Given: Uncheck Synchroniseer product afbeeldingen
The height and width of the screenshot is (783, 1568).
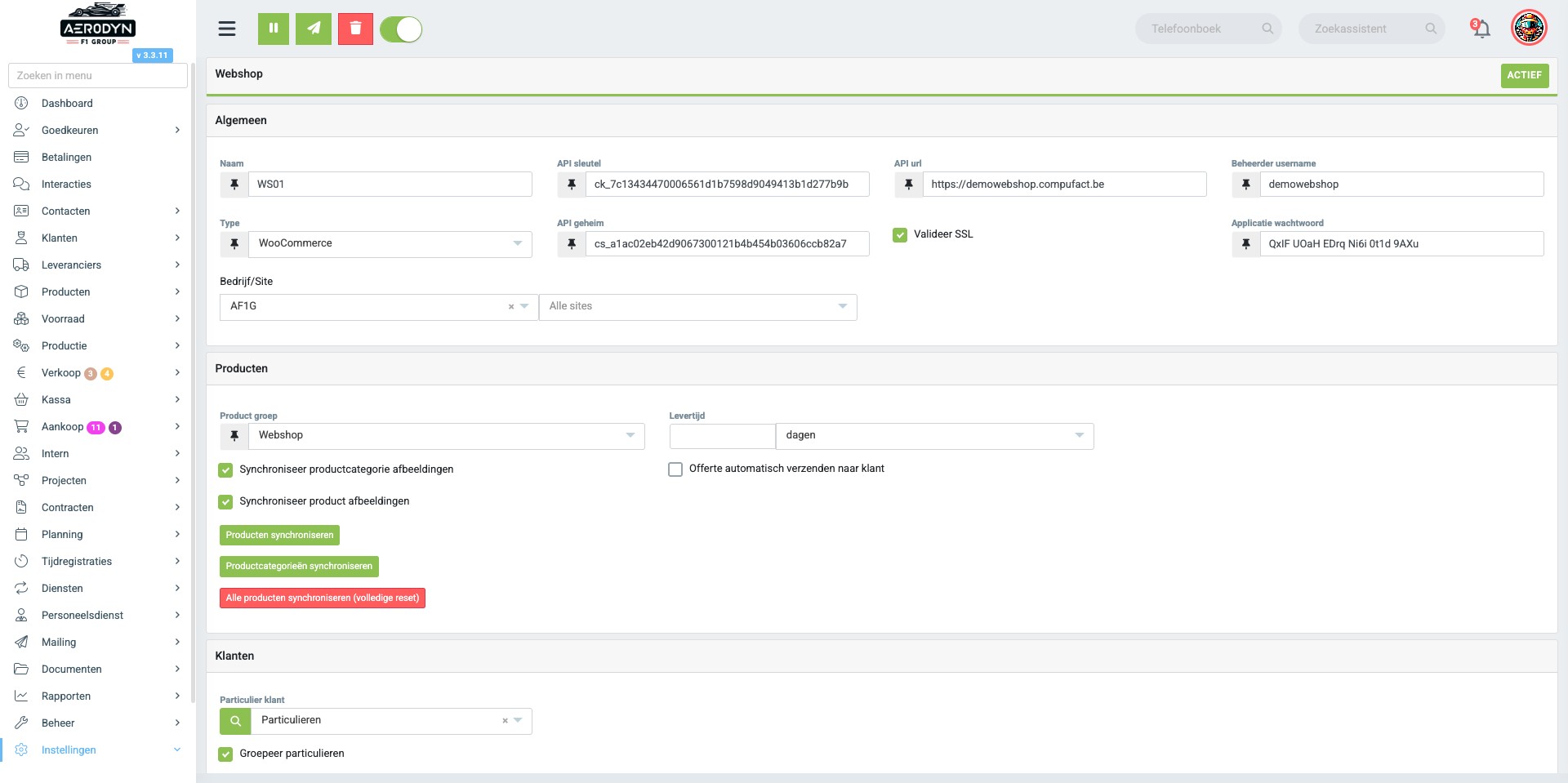Looking at the screenshot, I should point(225,502).
